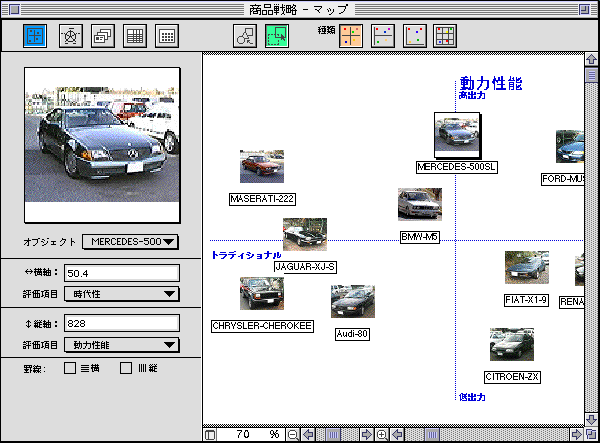Select the JAGUAR-XJ-S car thumbnail
600x443 pixels.
[305, 235]
